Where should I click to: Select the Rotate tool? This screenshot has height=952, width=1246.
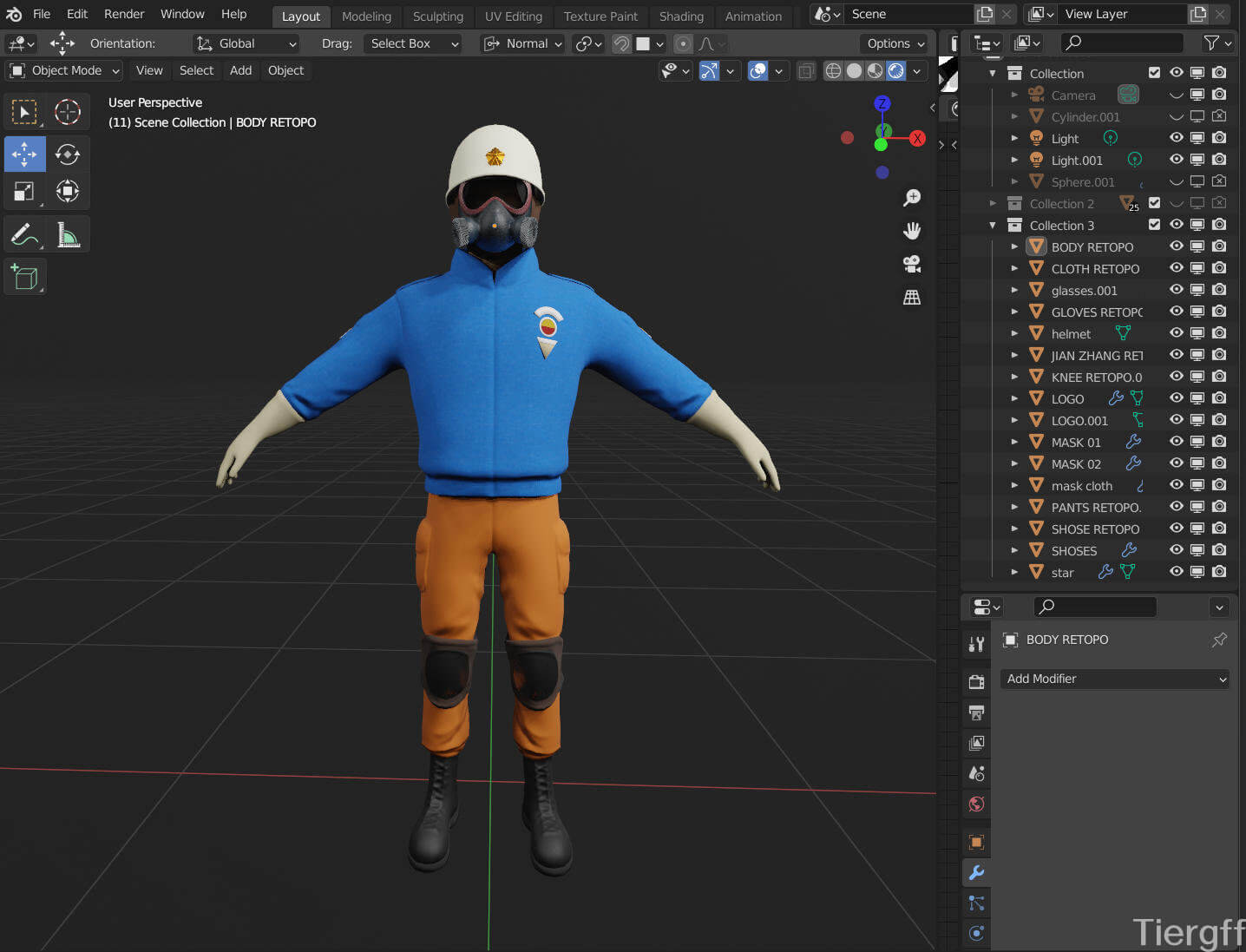coord(68,154)
